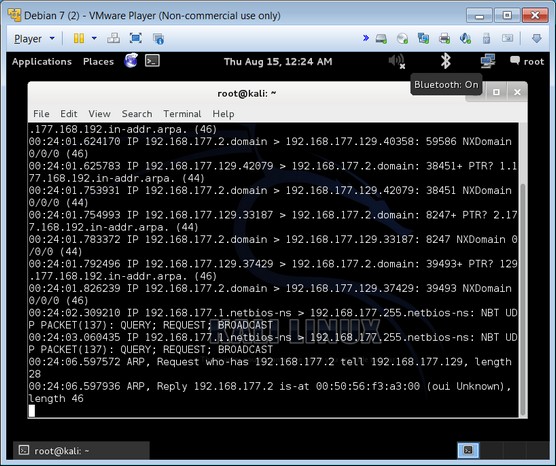Screen dimensions: 556x466
Task: Click the hard disk device icon
Action: (381, 39)
